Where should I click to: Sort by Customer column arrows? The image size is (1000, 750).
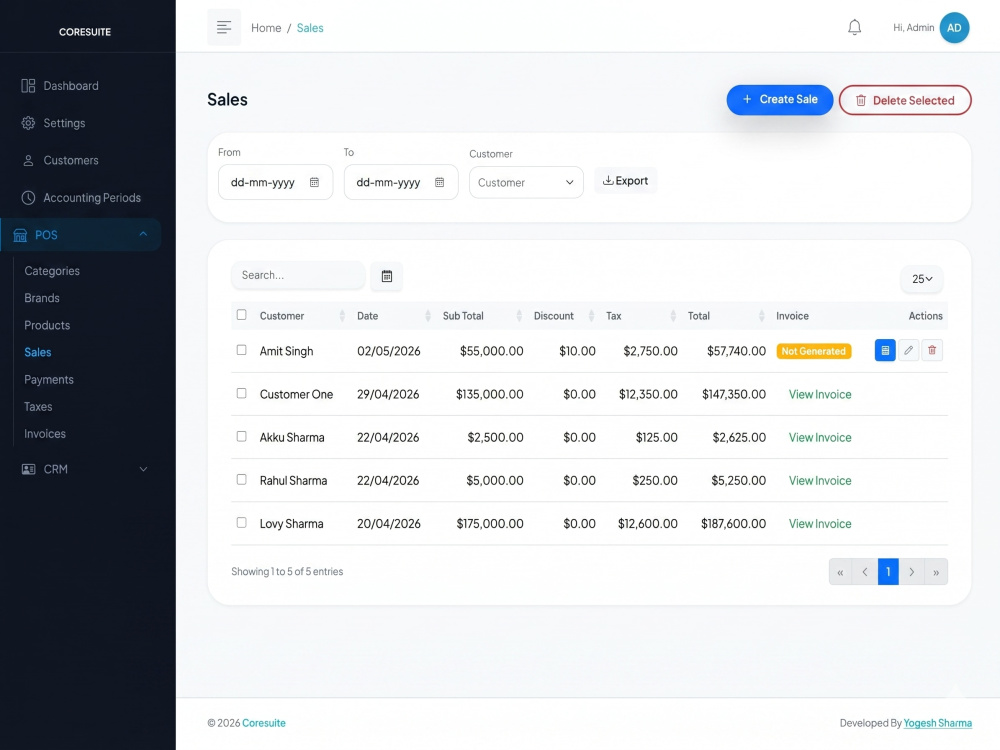pos(342,316)
